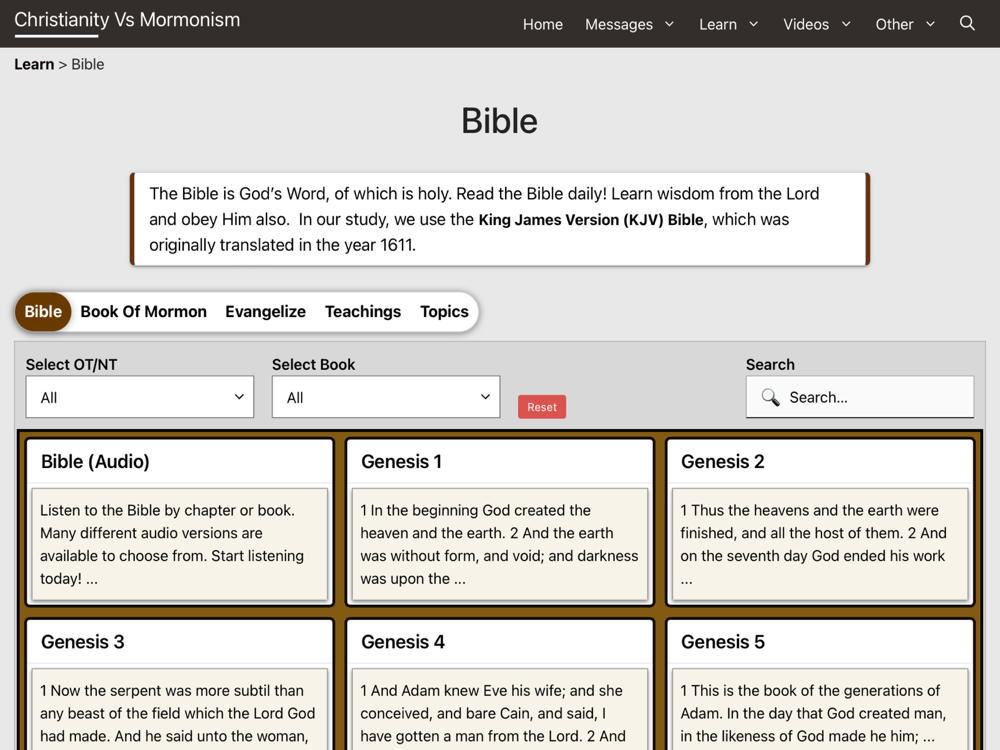Click the 'Select Book' label
This screenshot has height=750, width=1000.
[313, 364]
